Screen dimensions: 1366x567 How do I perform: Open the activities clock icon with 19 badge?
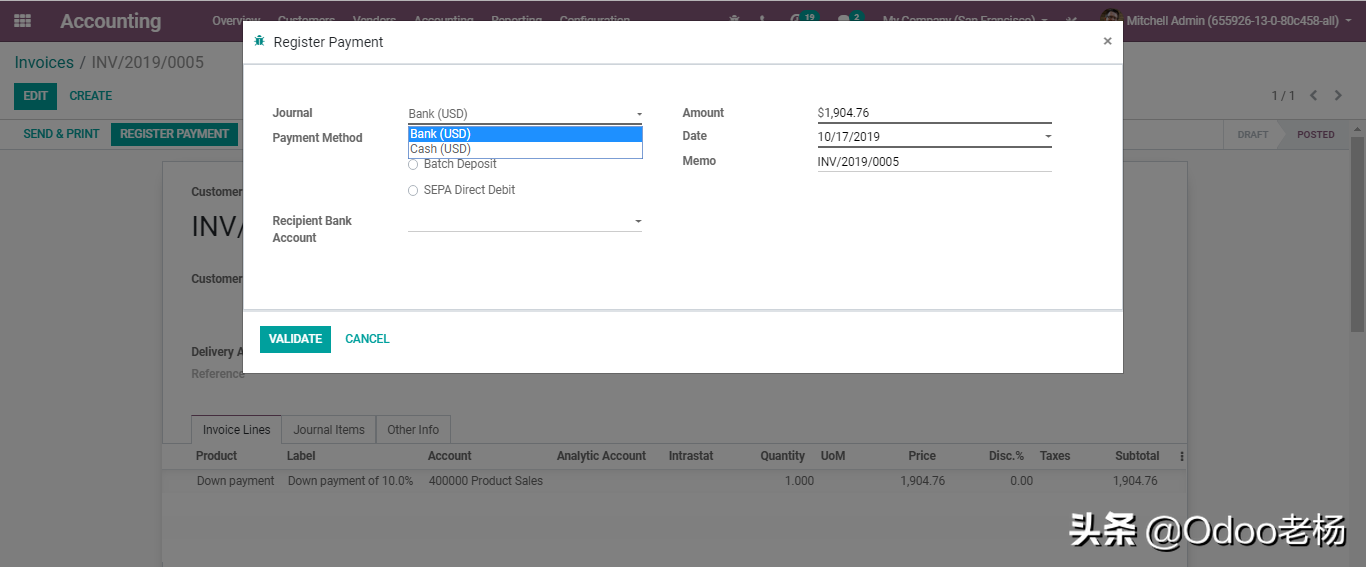[x=796, y=19]
